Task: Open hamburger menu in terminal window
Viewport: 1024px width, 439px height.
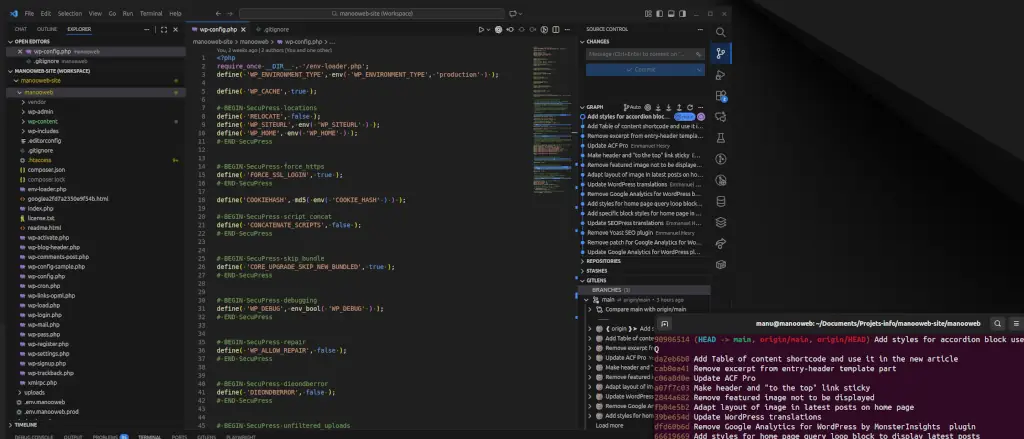Action: (x=1016, y=323)
